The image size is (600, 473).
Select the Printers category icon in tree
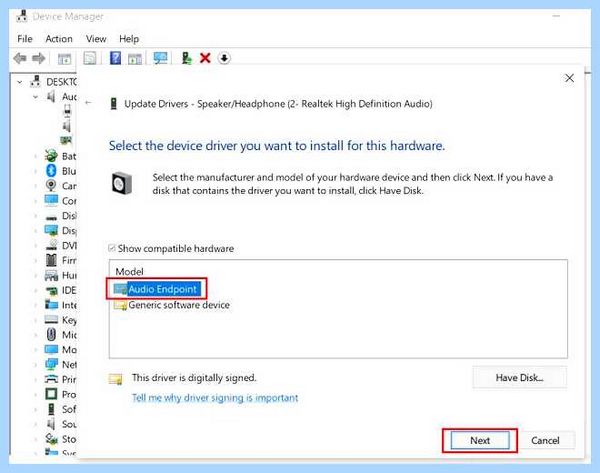(x=51, y=379)
